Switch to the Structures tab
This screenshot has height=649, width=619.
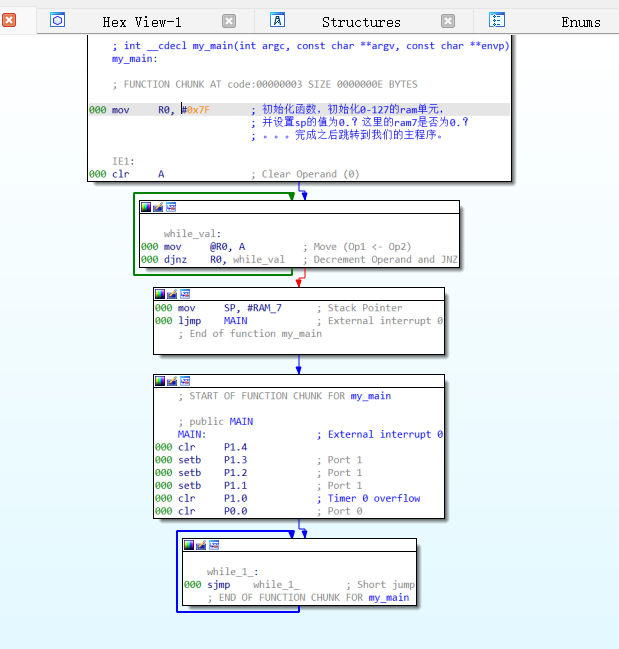pyautogui.click(x=361, y=22)
